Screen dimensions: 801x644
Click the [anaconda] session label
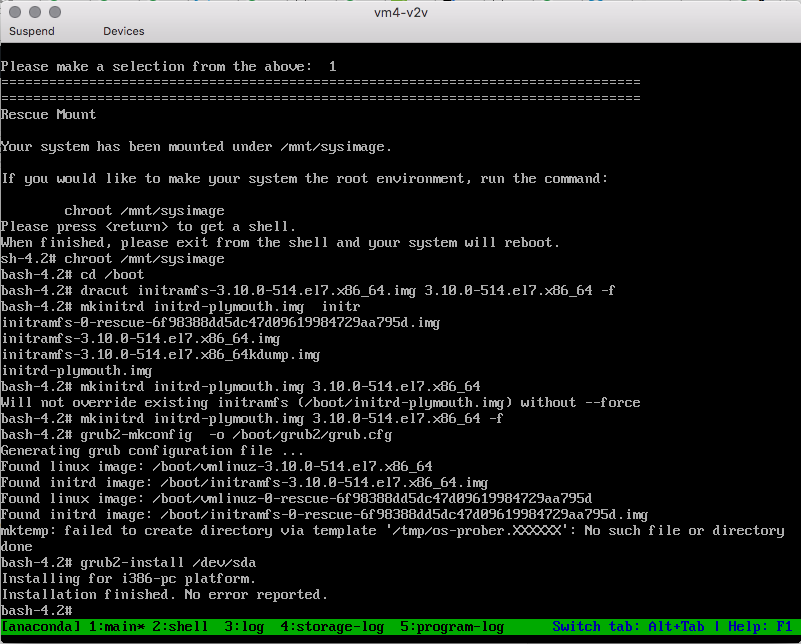coord(41,627)
